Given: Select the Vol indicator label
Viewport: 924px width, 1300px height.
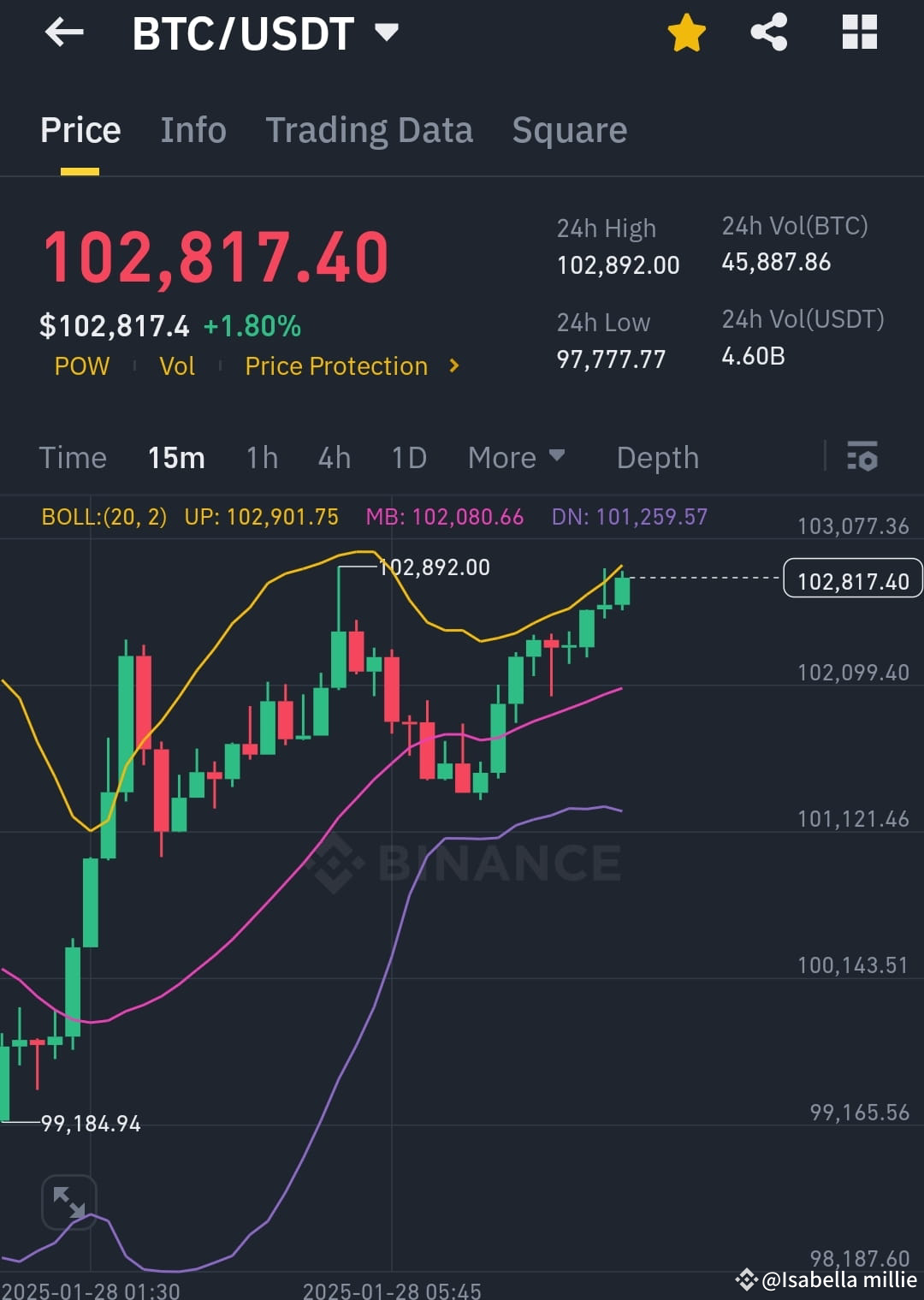Looking at the screenshot, I should [x=176, y=366].
